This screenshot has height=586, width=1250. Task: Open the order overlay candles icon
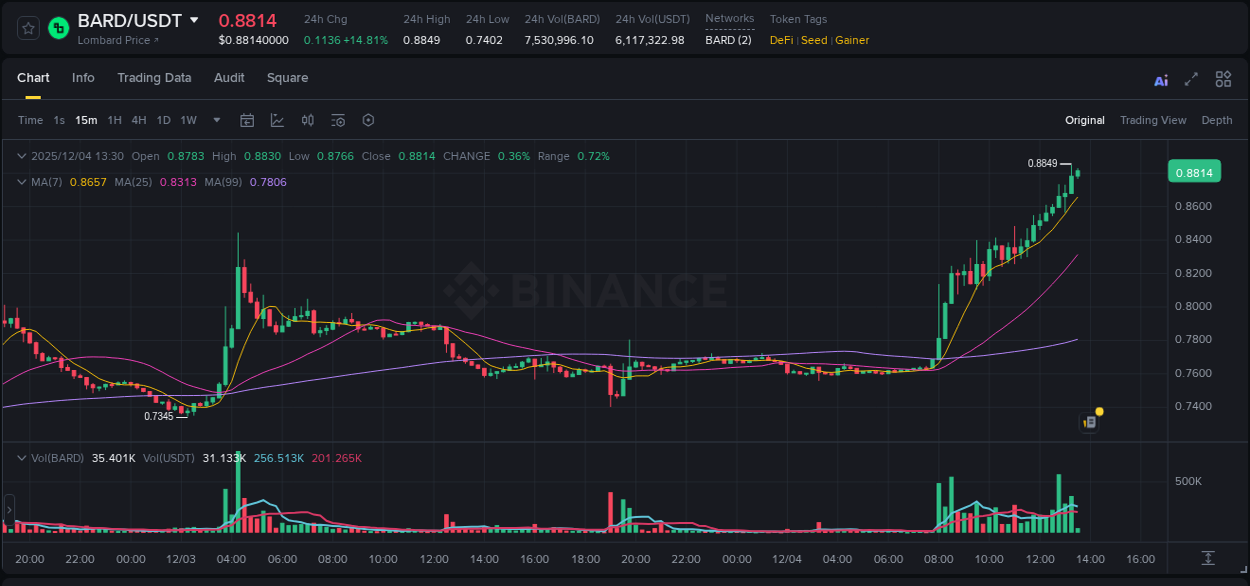(x=307, y=120)
